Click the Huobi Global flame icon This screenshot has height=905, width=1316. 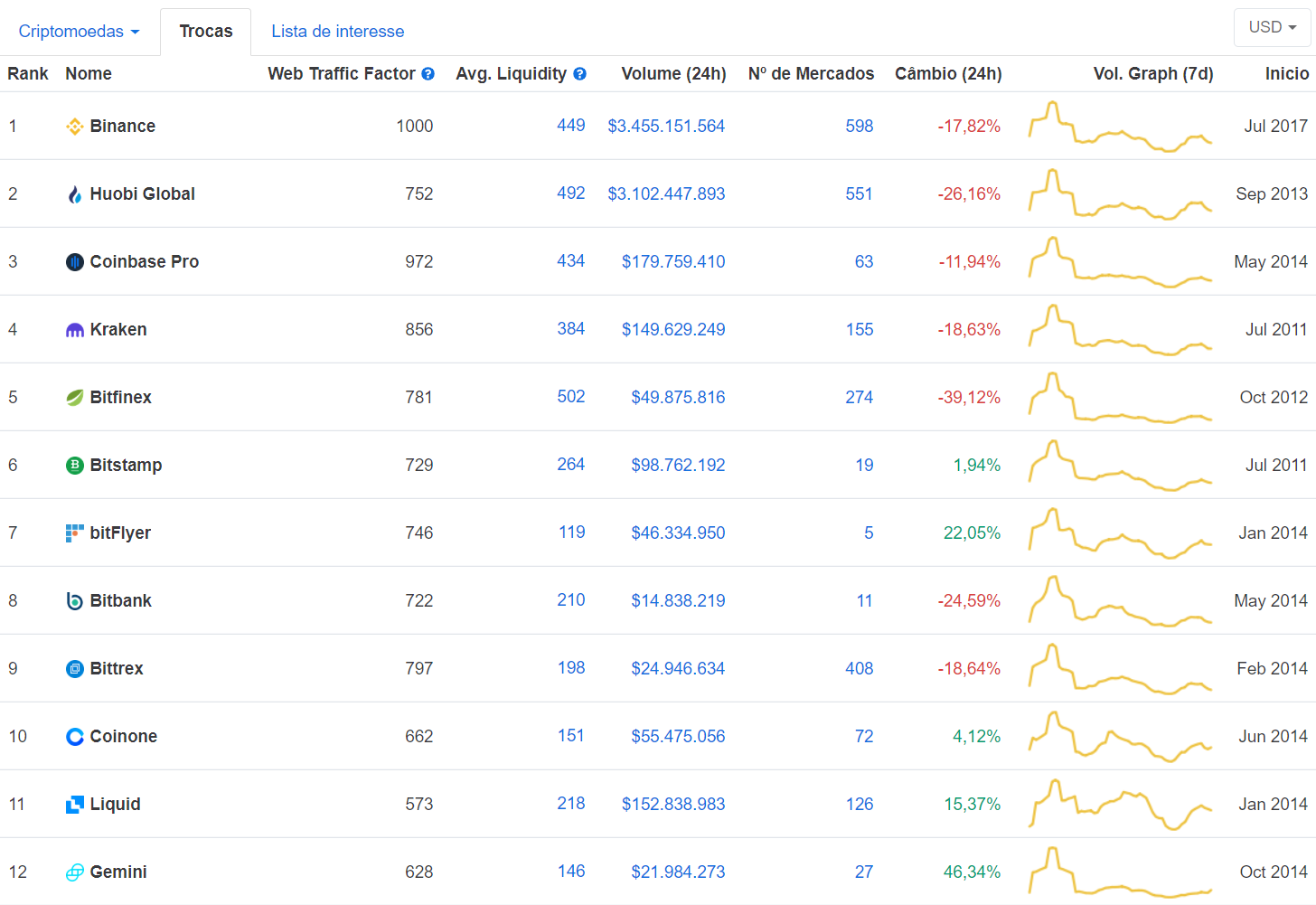click(x=73, y=193)
